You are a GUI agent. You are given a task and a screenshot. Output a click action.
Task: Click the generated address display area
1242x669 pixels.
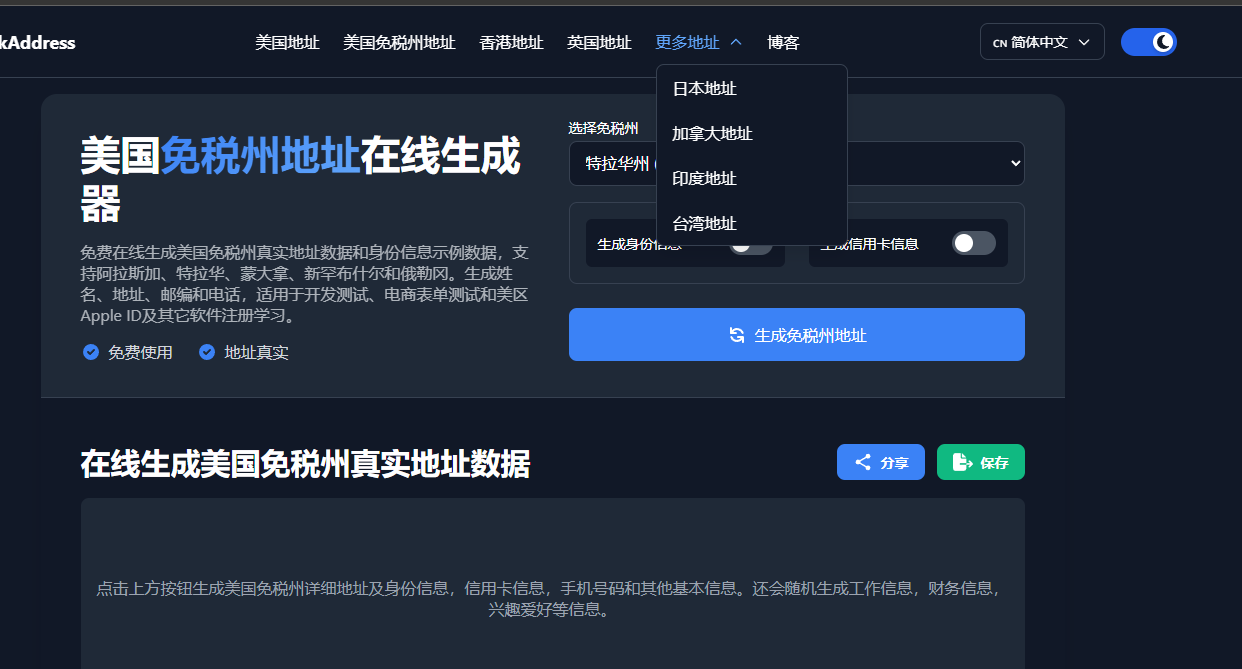[x=552, y=590]
